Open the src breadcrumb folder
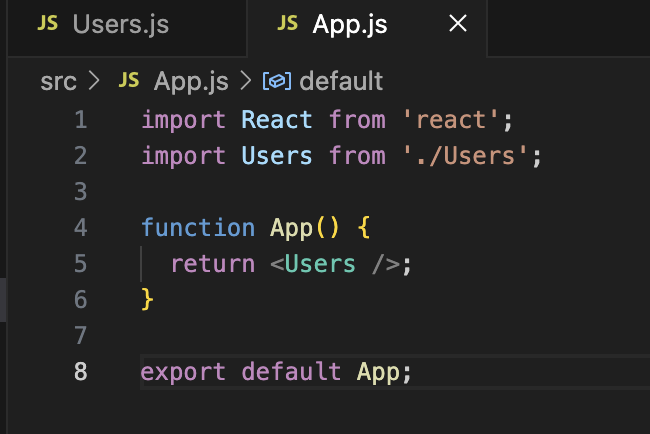The height and width of the screenshot is (434, 650). (58, 81)
